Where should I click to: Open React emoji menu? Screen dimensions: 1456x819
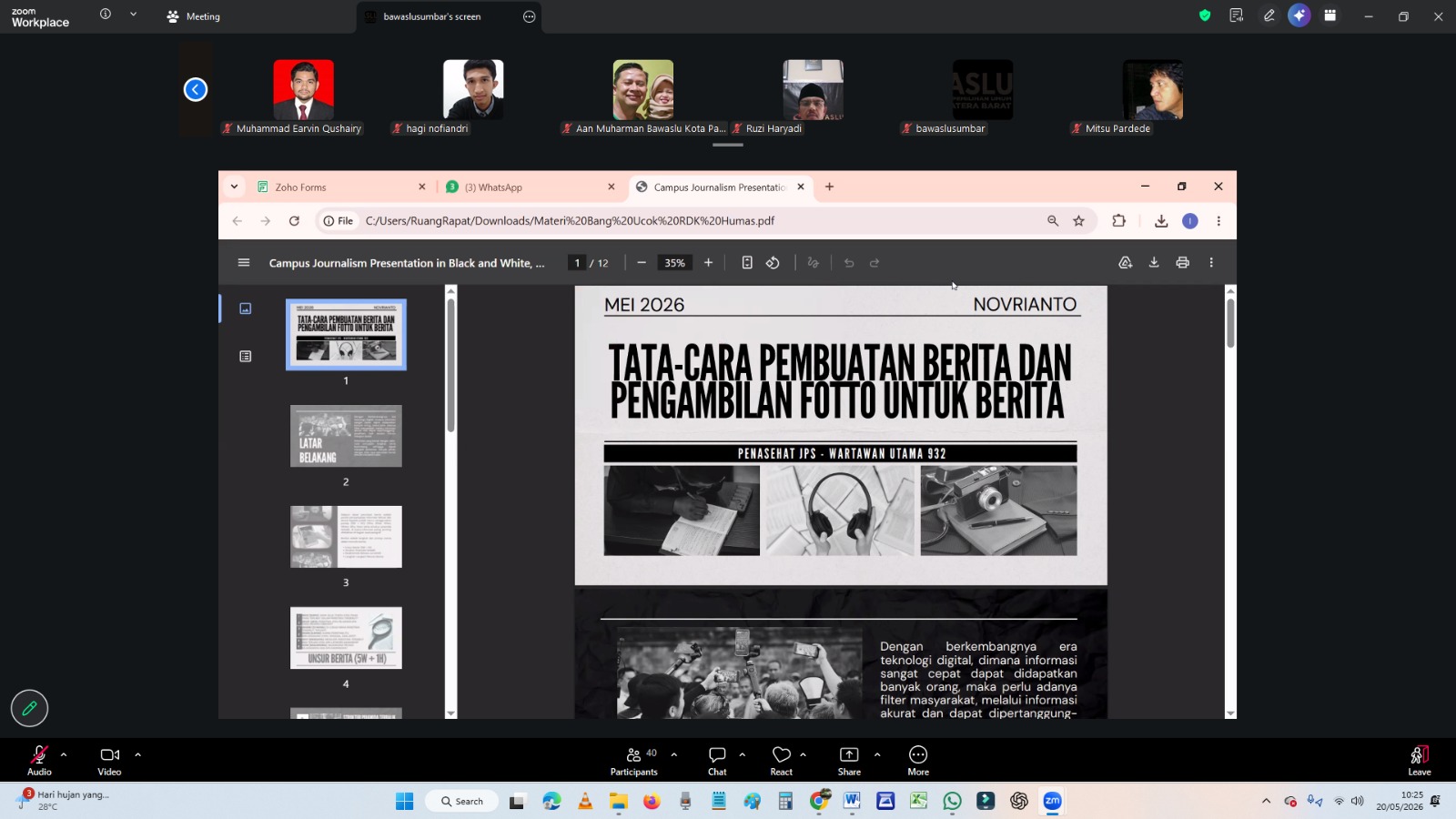pos(782,760)
